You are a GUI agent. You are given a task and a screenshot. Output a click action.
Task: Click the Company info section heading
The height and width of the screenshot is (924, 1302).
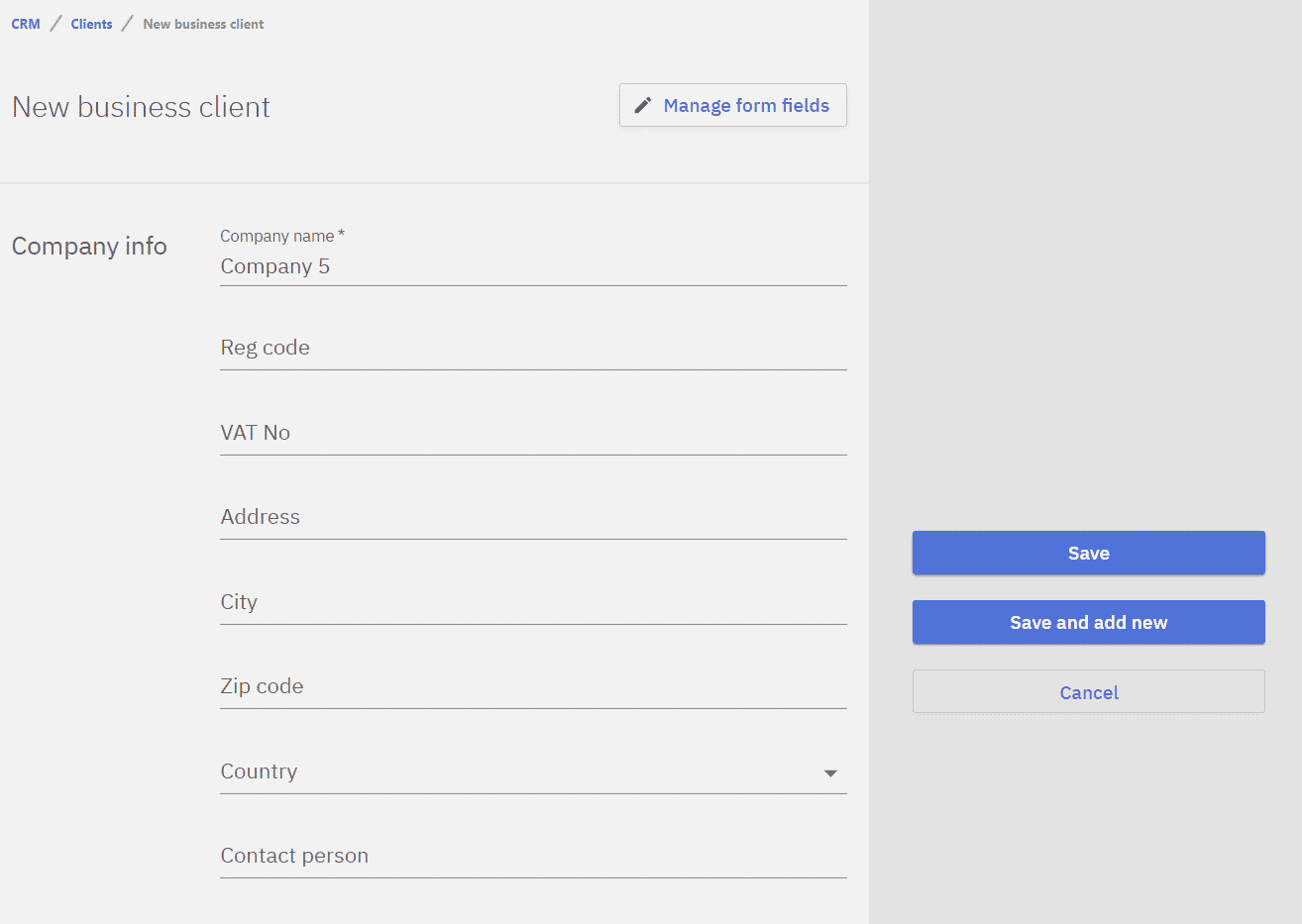point(89,246)
